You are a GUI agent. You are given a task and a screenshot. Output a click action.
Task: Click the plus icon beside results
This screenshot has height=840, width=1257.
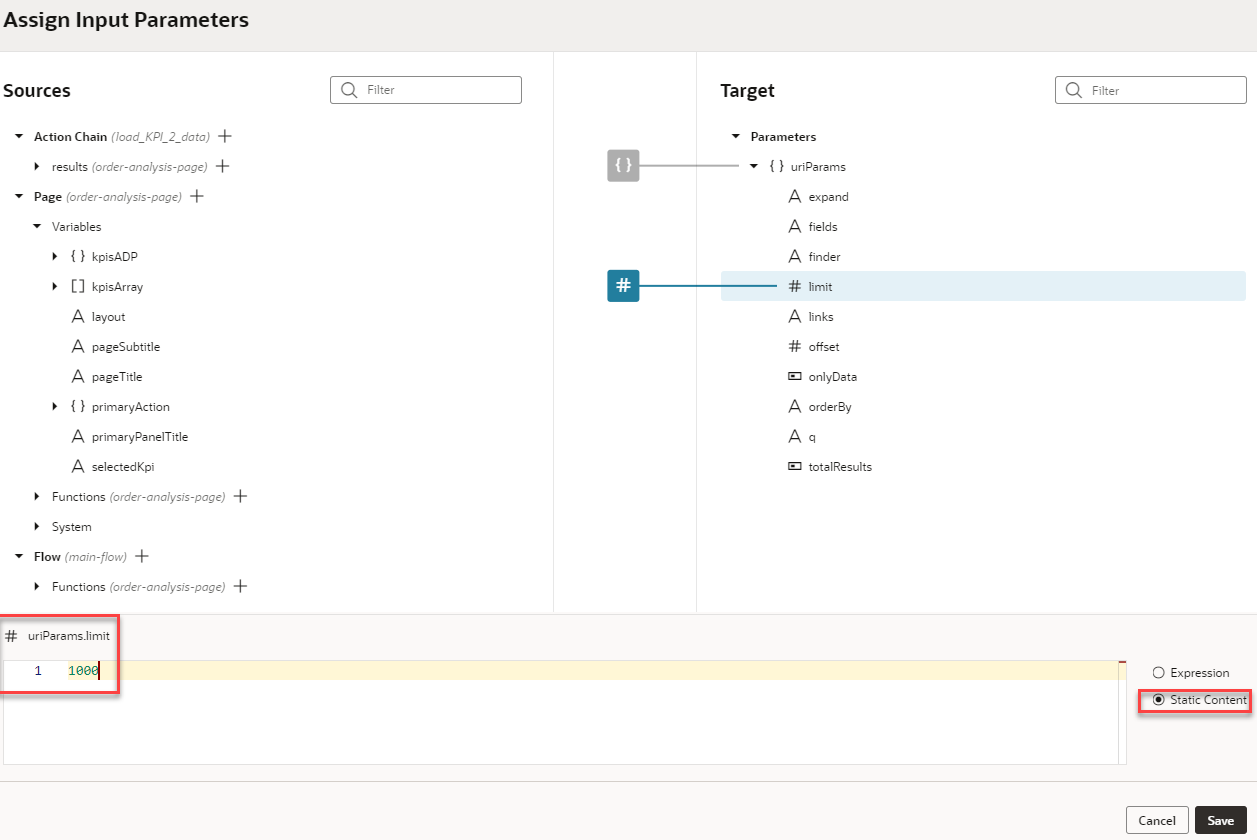[x=223, y=166]
